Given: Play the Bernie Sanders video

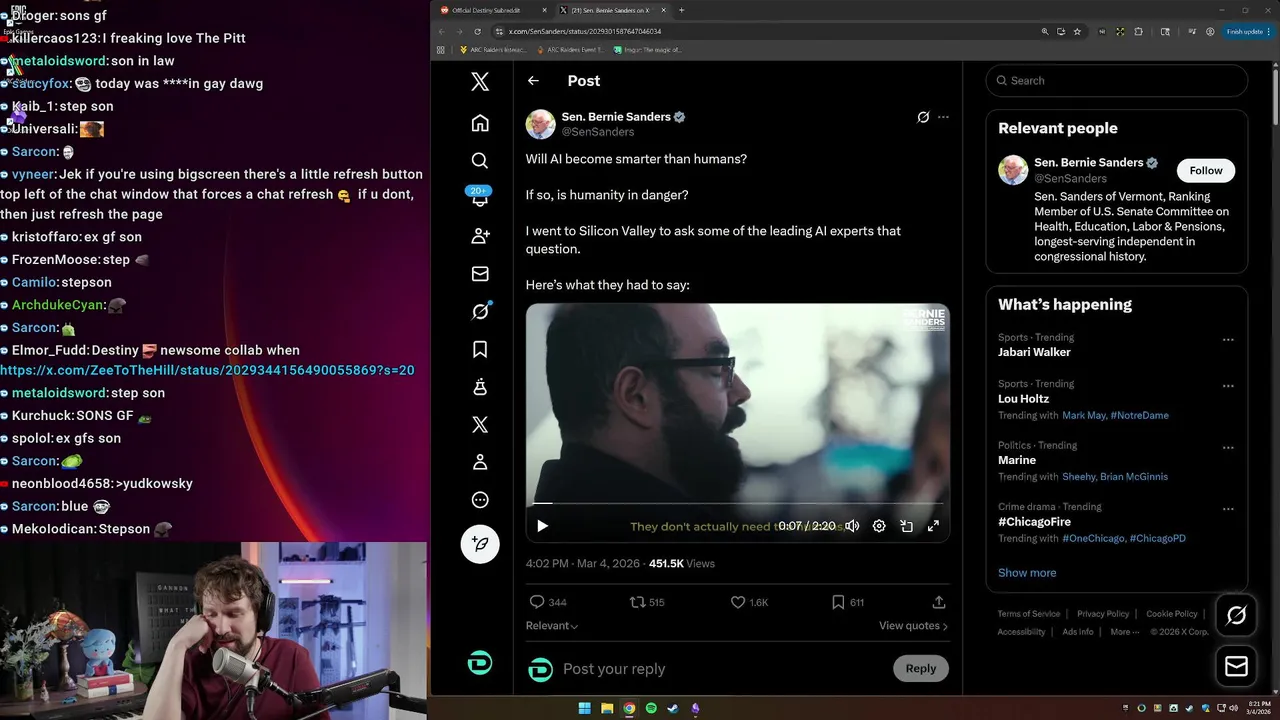Looking at the screenshot, I should pyautogui.click(x=542, y=526).
